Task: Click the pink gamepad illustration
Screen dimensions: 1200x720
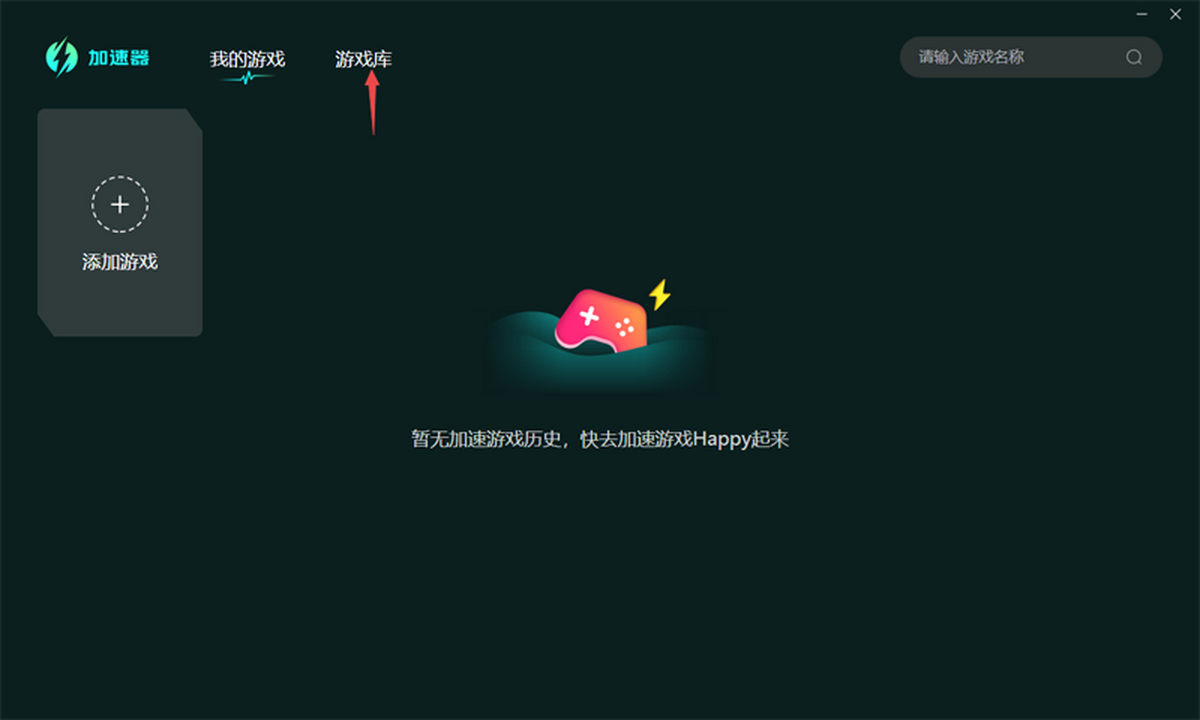Action: (601, 320)
